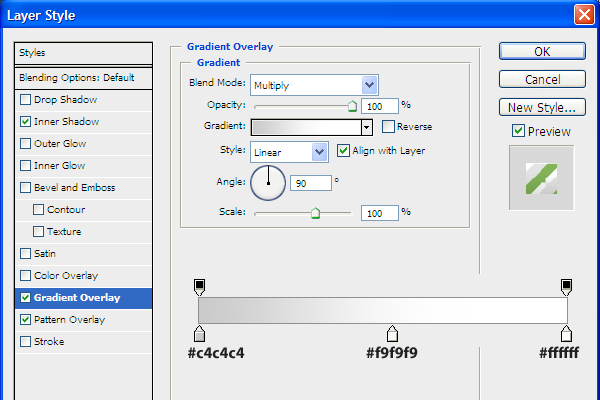This screenshot has height=400, width=600.
Task: Uncheck the Gradient Overlay checkbox
Action: (x=25, y=298)
